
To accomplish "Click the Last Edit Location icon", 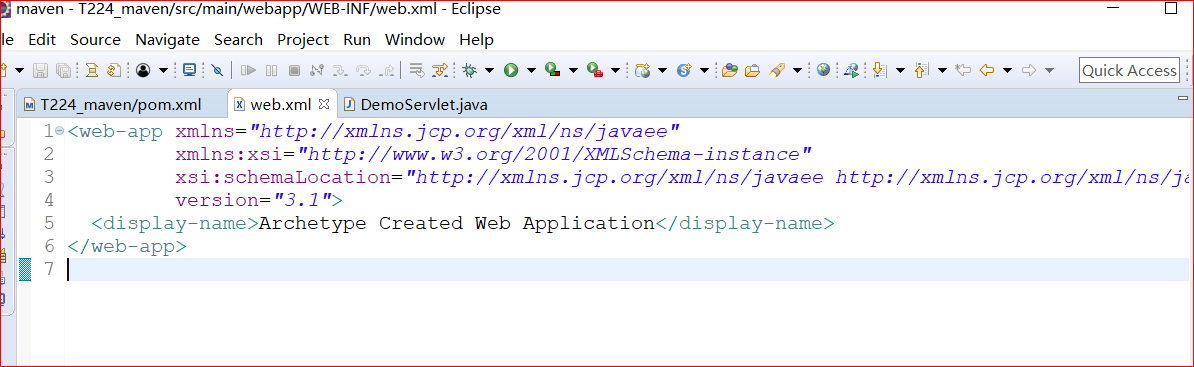I will pos(963,71).
